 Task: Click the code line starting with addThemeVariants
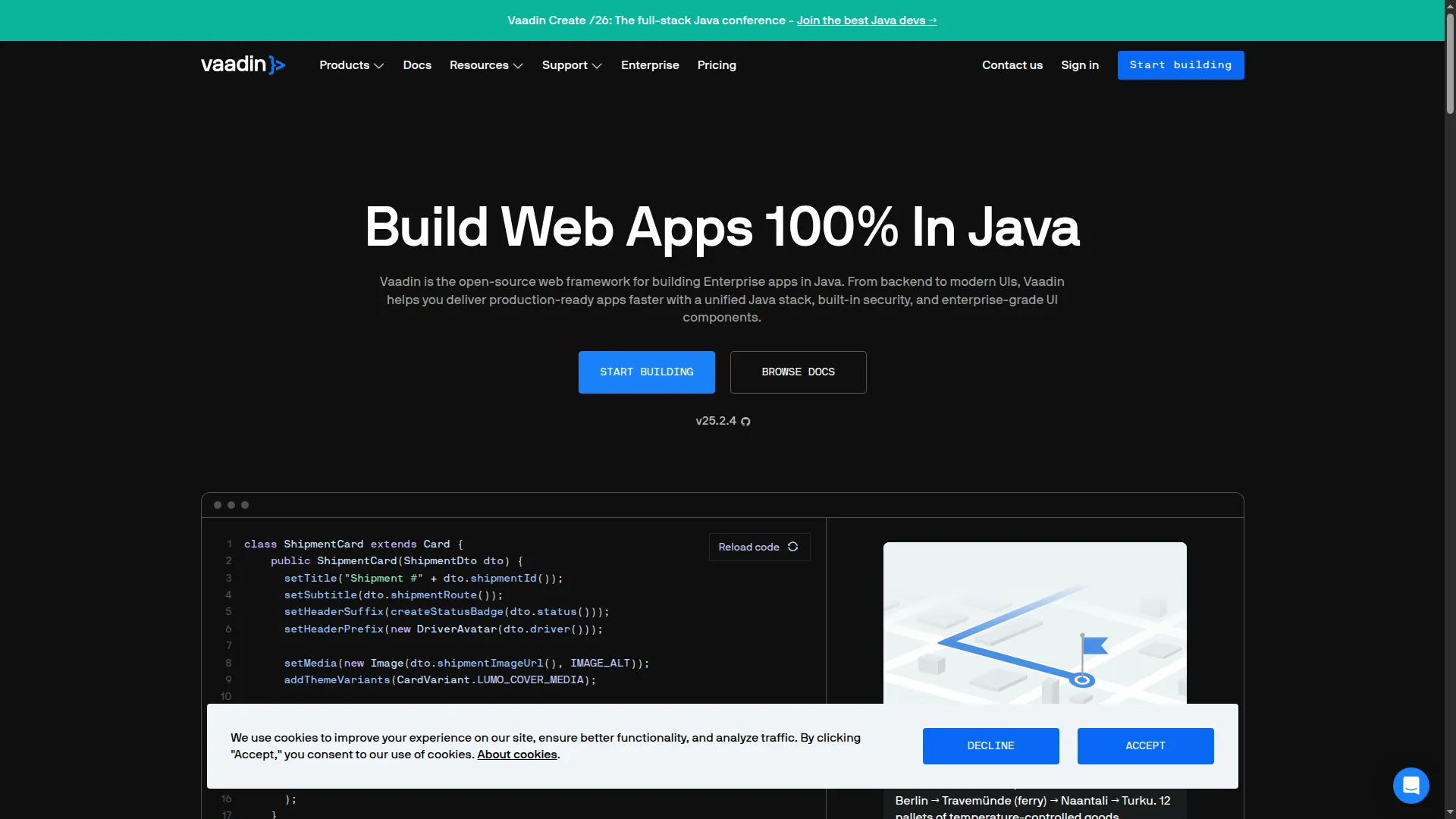(x=440, y=680)
